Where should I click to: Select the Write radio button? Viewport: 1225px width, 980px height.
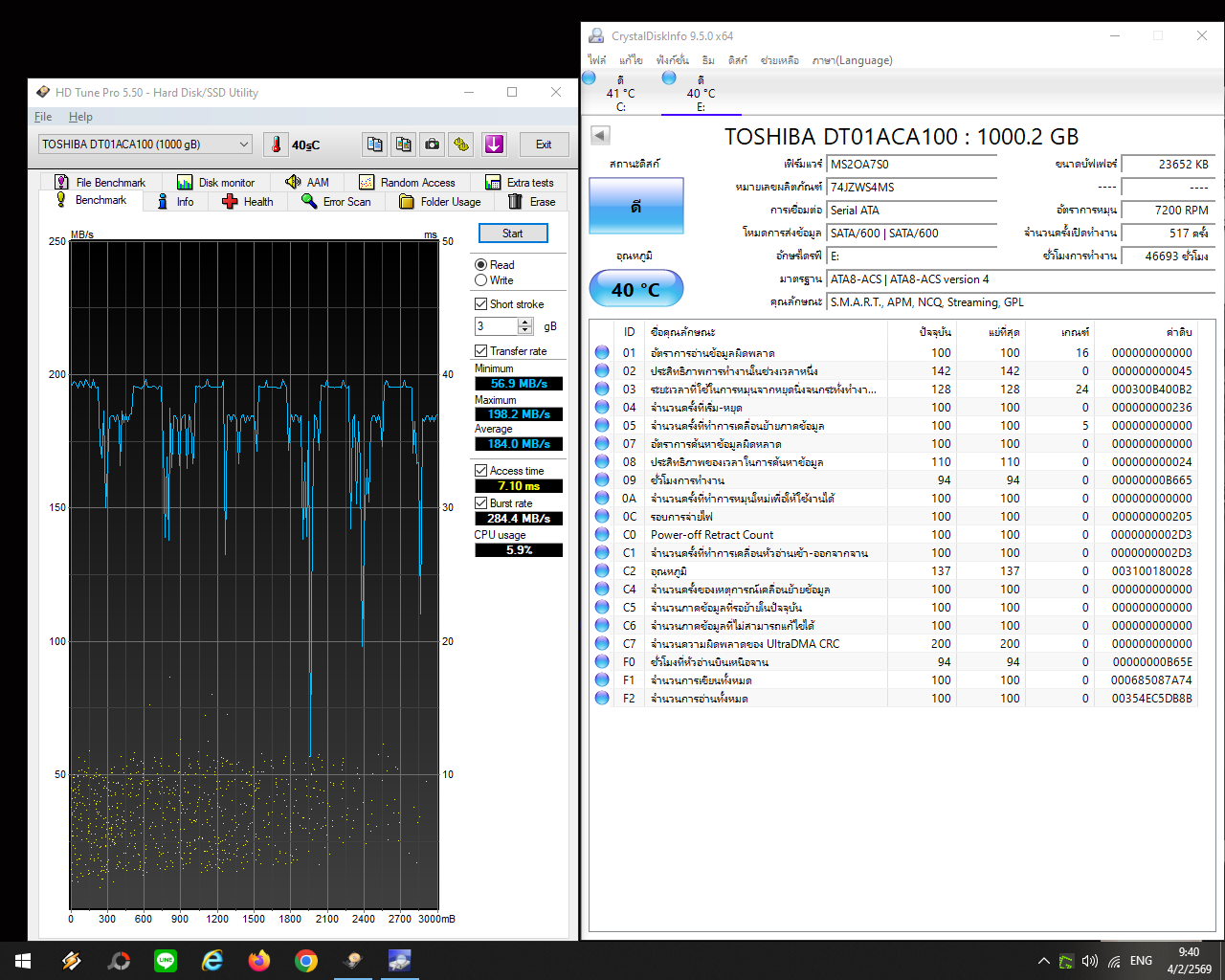[x=481, y=280]
